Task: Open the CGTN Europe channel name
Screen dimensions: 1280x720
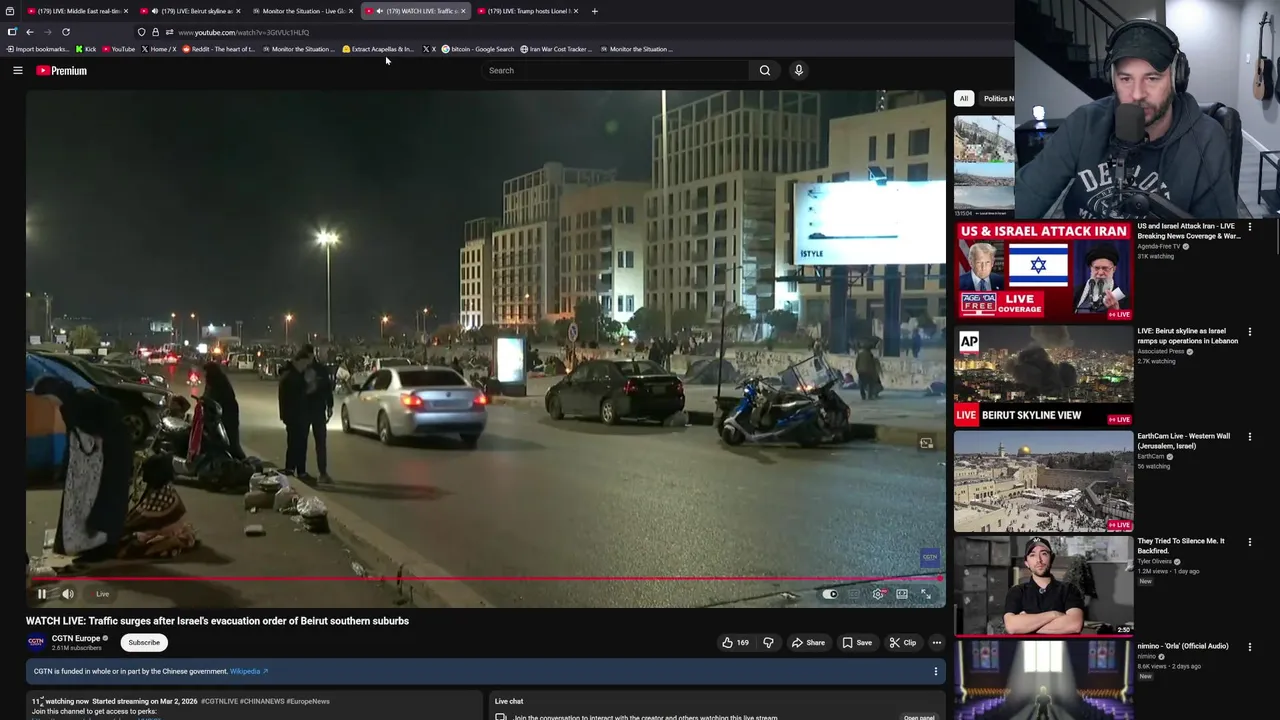Action: pyautogui.click(x=76, y=638)
